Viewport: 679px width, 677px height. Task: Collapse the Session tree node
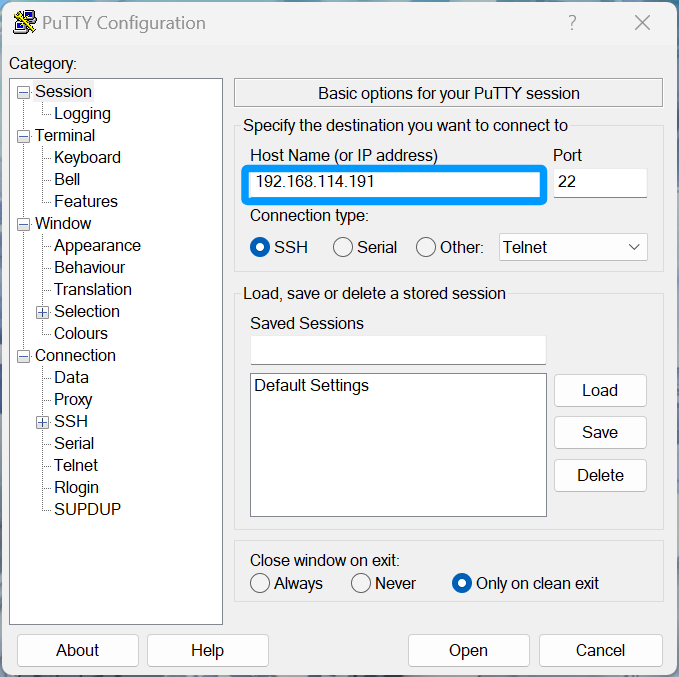[23, 92]
